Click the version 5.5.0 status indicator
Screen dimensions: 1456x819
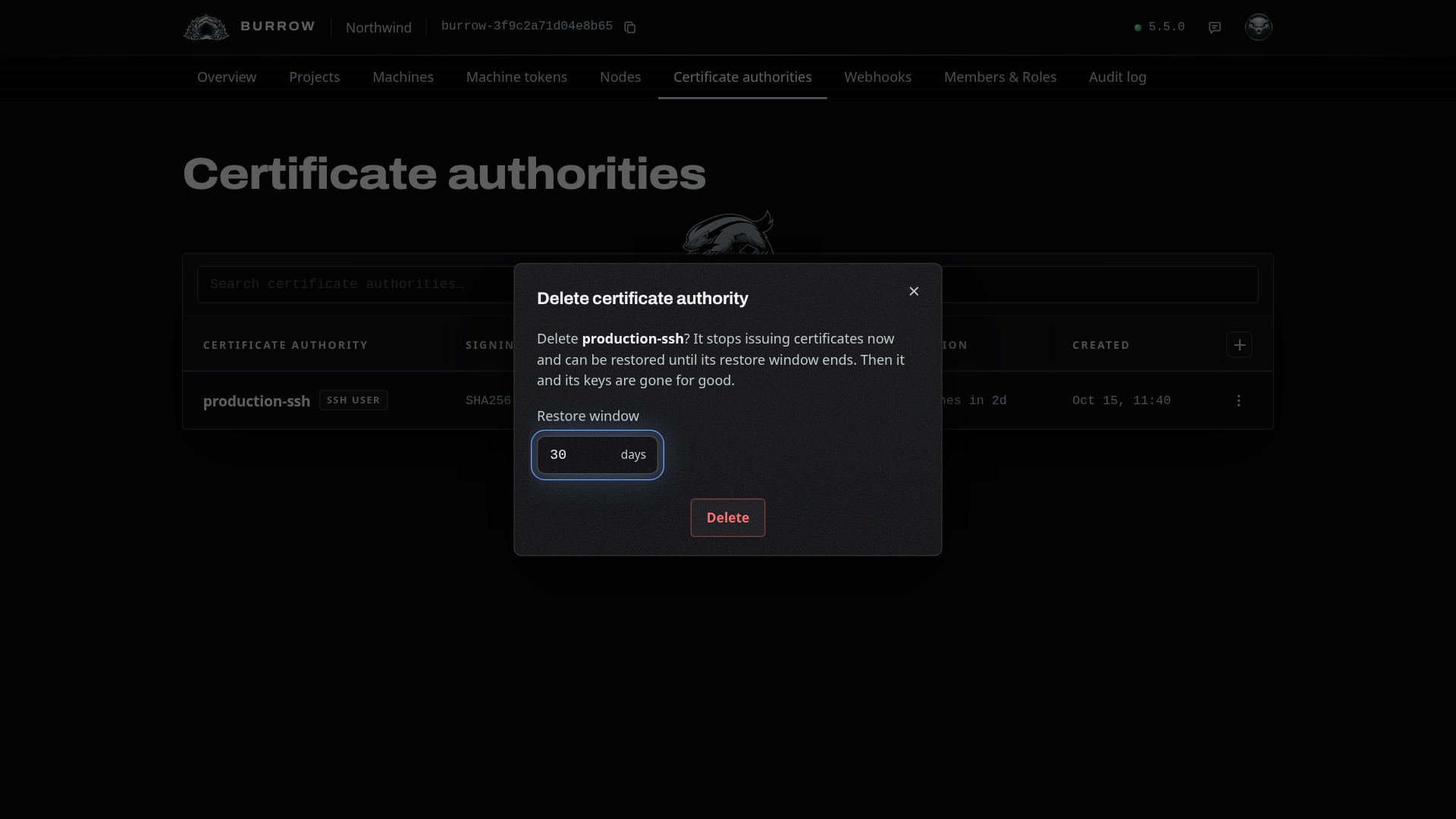pyautogui.click(x=1159, y=27)
